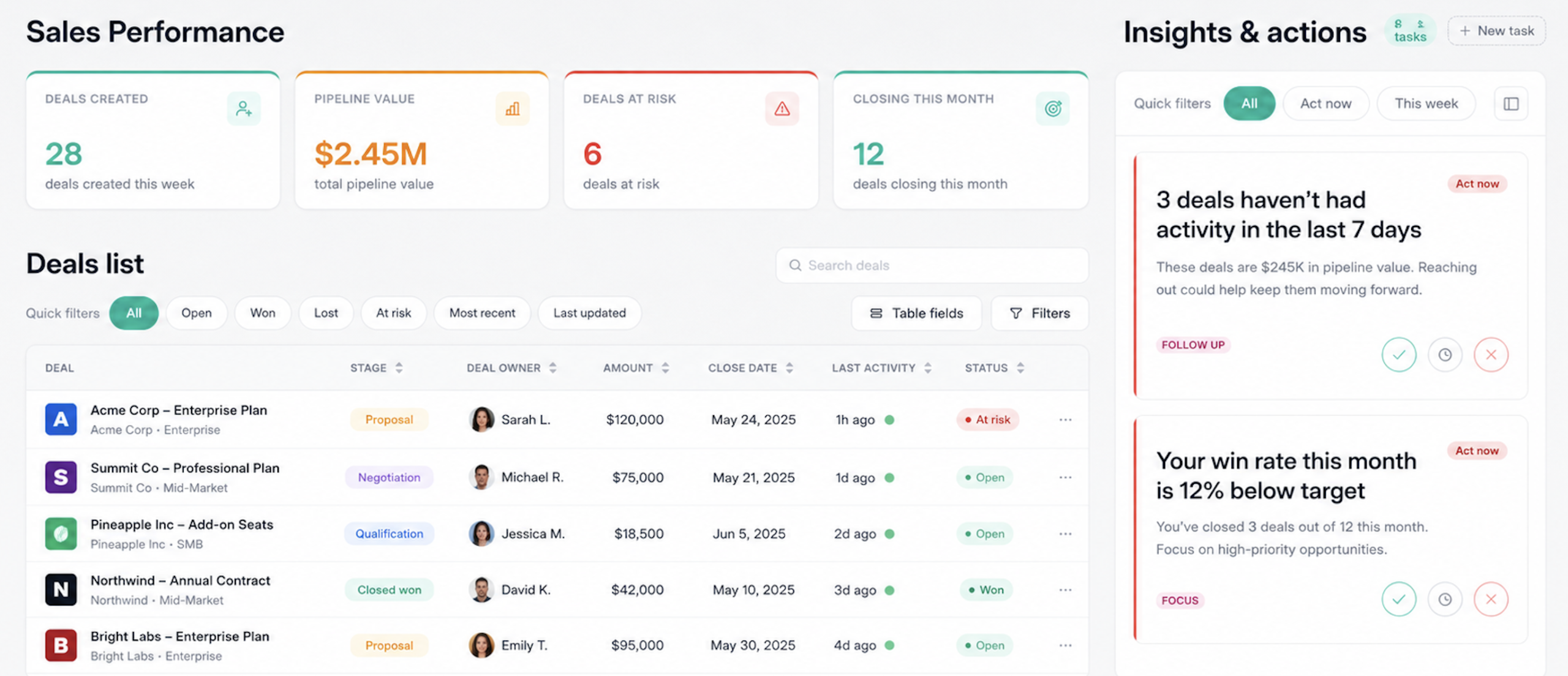This screenshot has height=676, width=1568.
Task: Select the Won deals quick filter
Action: pos(262,313)
